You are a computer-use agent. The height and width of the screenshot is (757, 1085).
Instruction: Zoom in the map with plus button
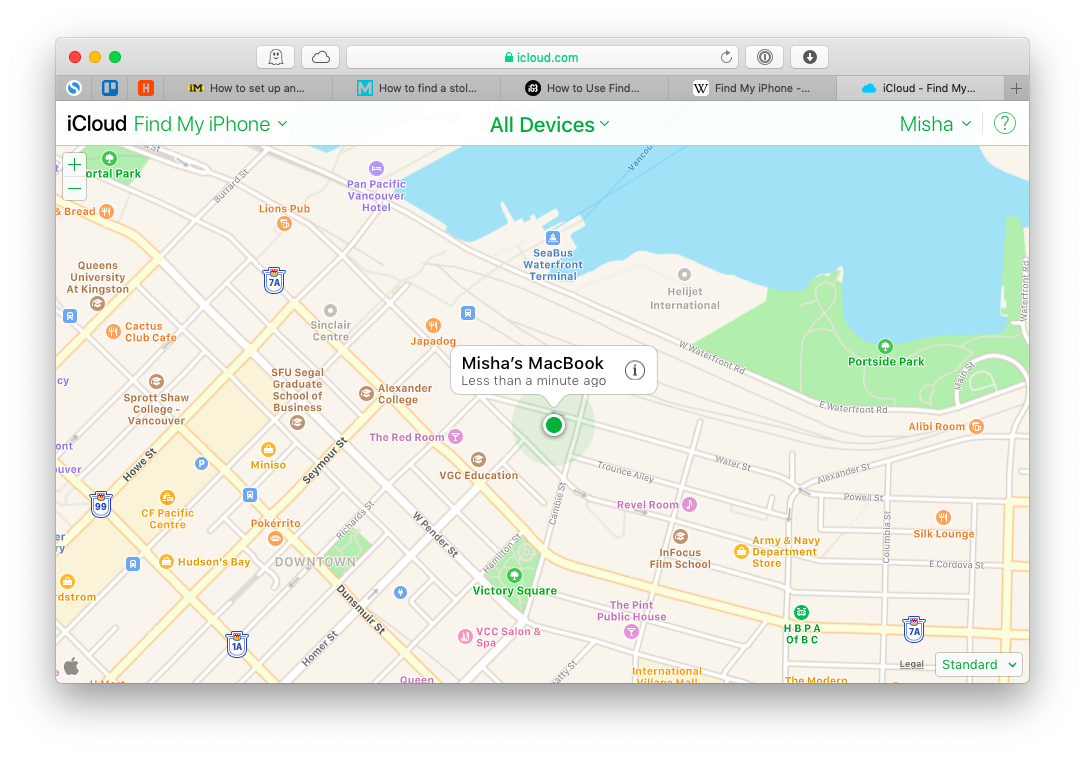(75, 165)
